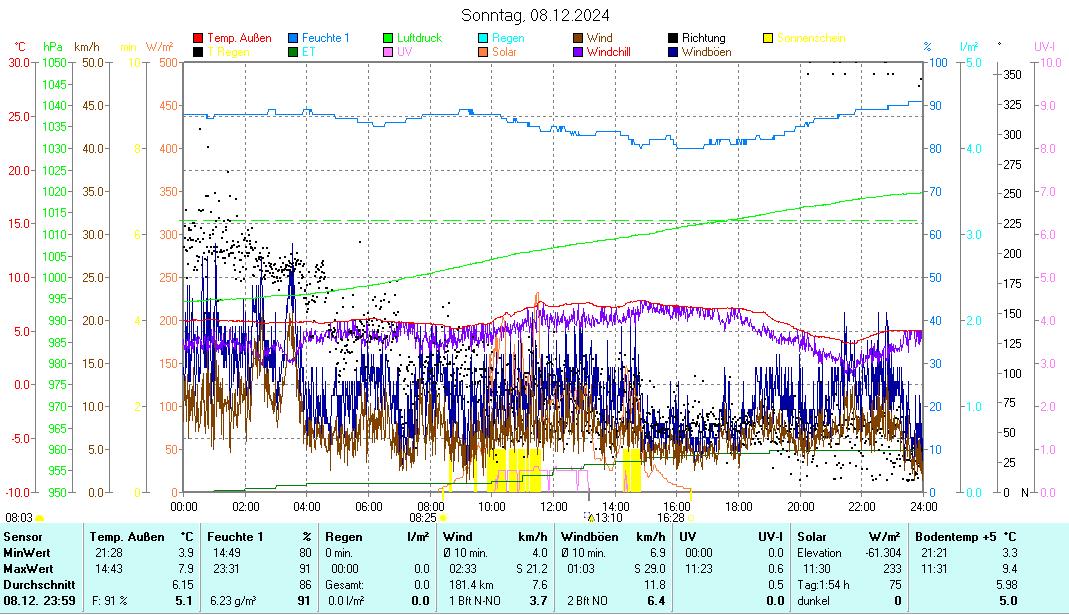1069x615 pixels.
Task: Click the red Temp. Außen legend swatch
Action: click(198, 39)
